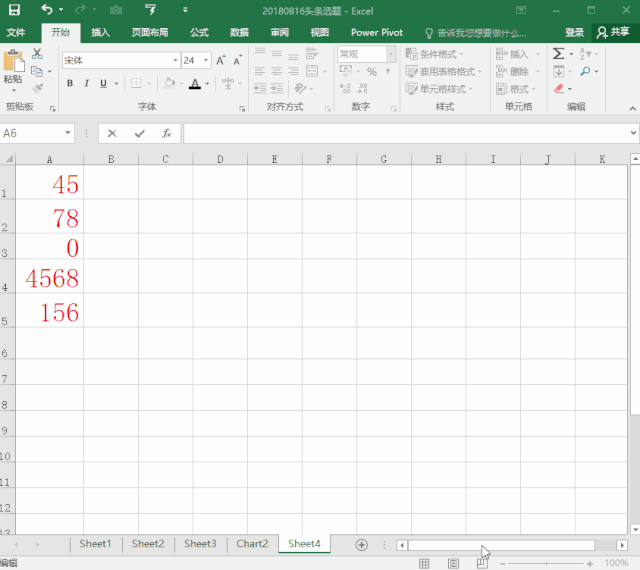Switch to the 公式 tab
Screen dimensions: 640x570
(x=199, y=32)
